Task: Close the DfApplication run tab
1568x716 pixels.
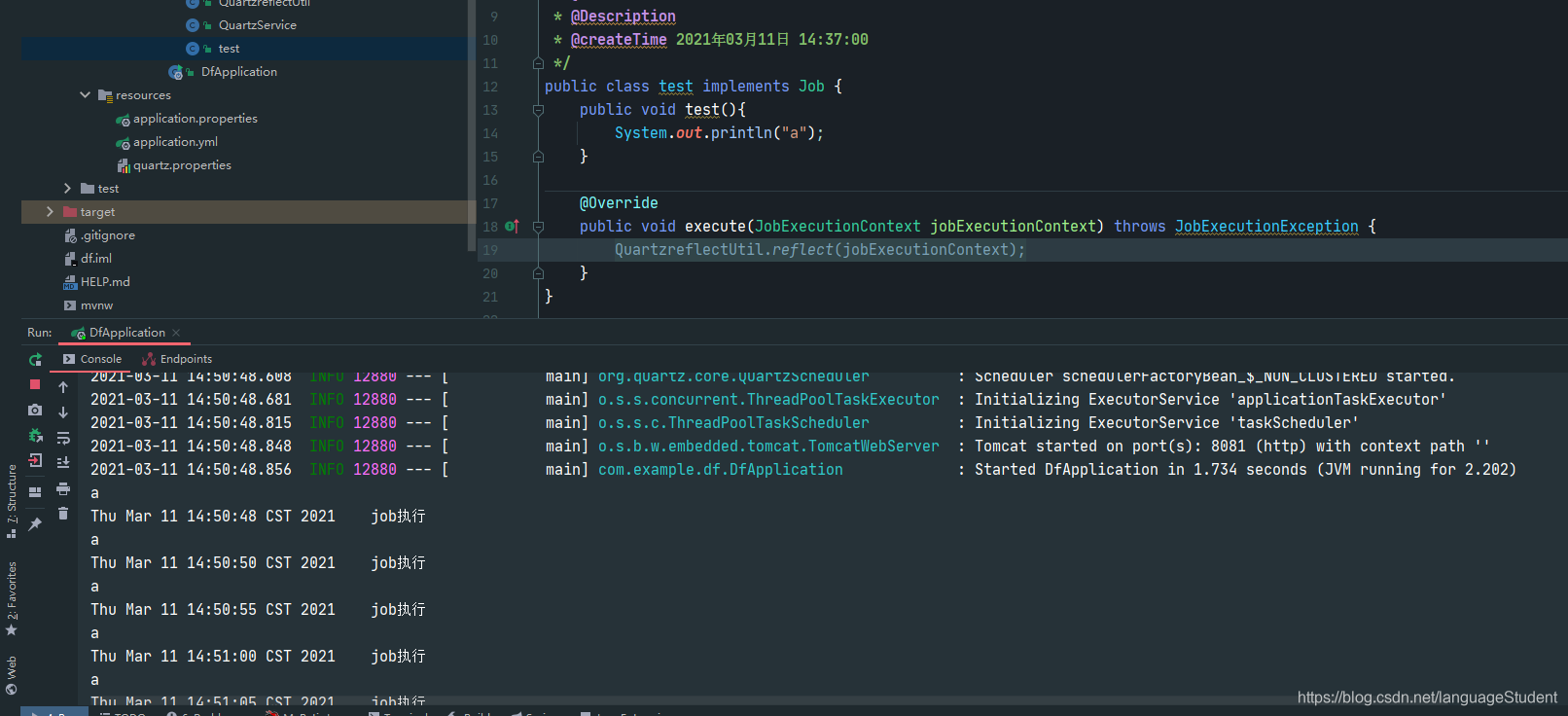Action: (176, 333)
